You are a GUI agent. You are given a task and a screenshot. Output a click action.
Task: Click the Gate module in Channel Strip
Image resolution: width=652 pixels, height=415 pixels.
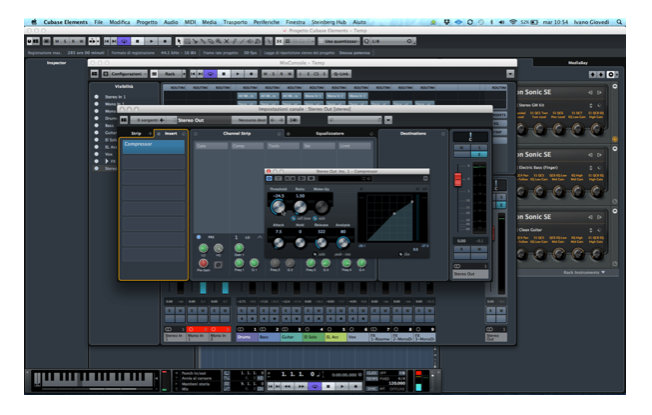tap(212, 146)
